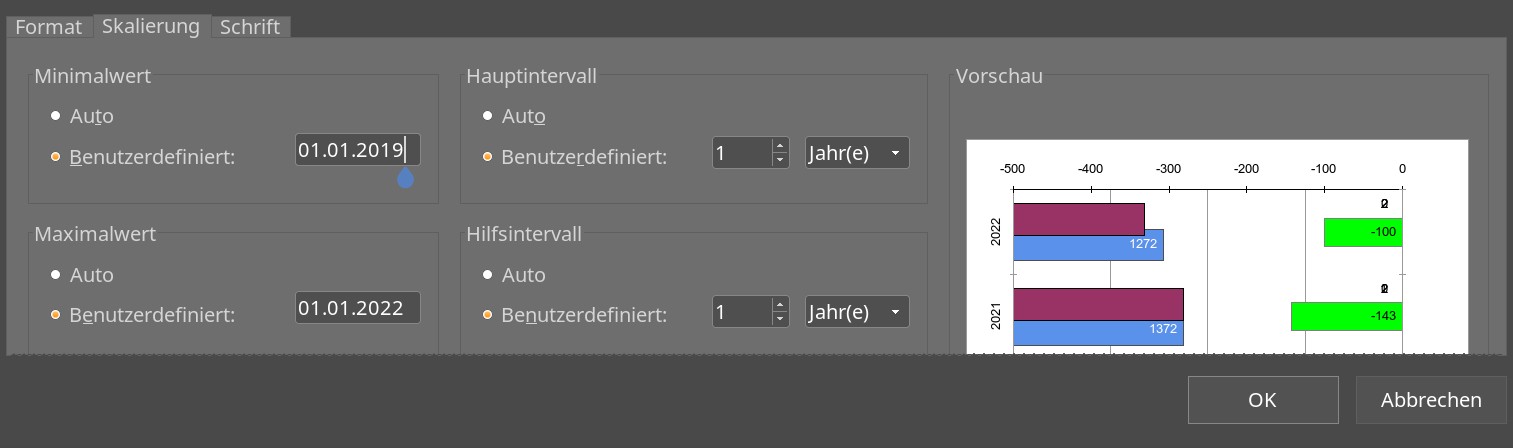
Task: Click the Maximalwert date field 01.01.2022
Action: click(x=357, y=308)
